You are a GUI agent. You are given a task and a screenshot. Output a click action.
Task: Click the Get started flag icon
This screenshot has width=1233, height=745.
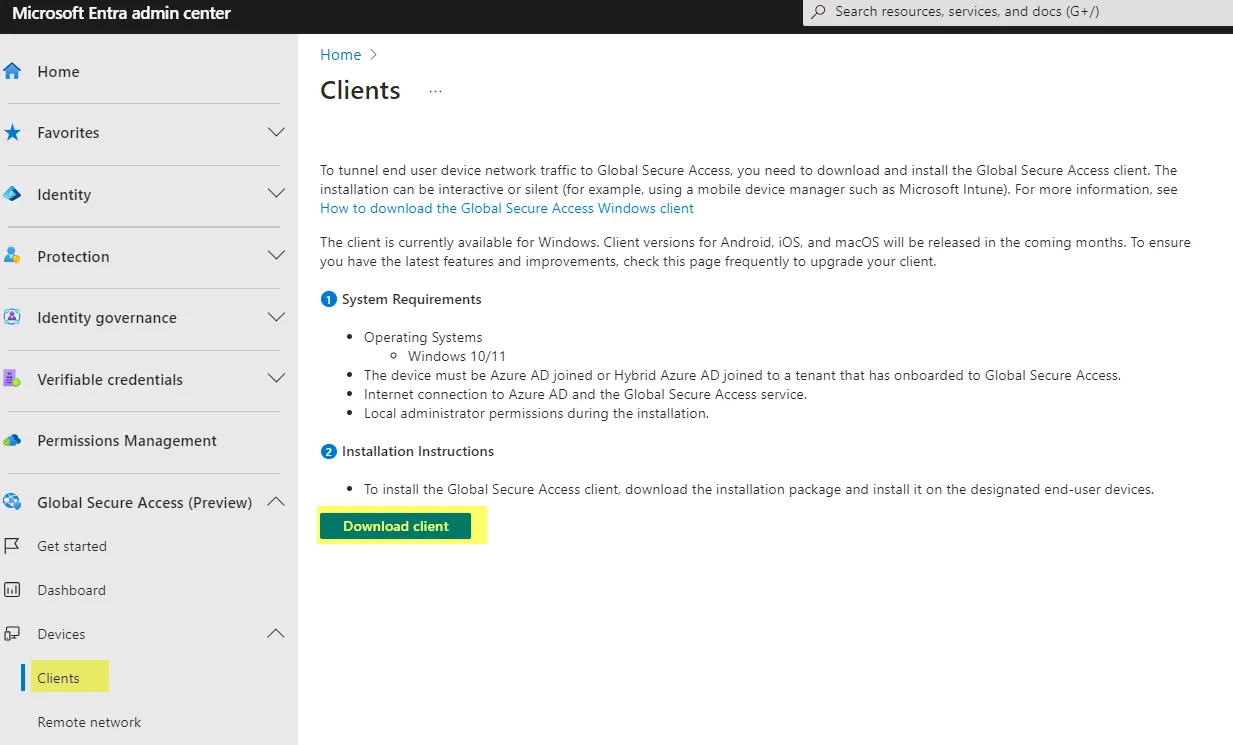(12, 546)
